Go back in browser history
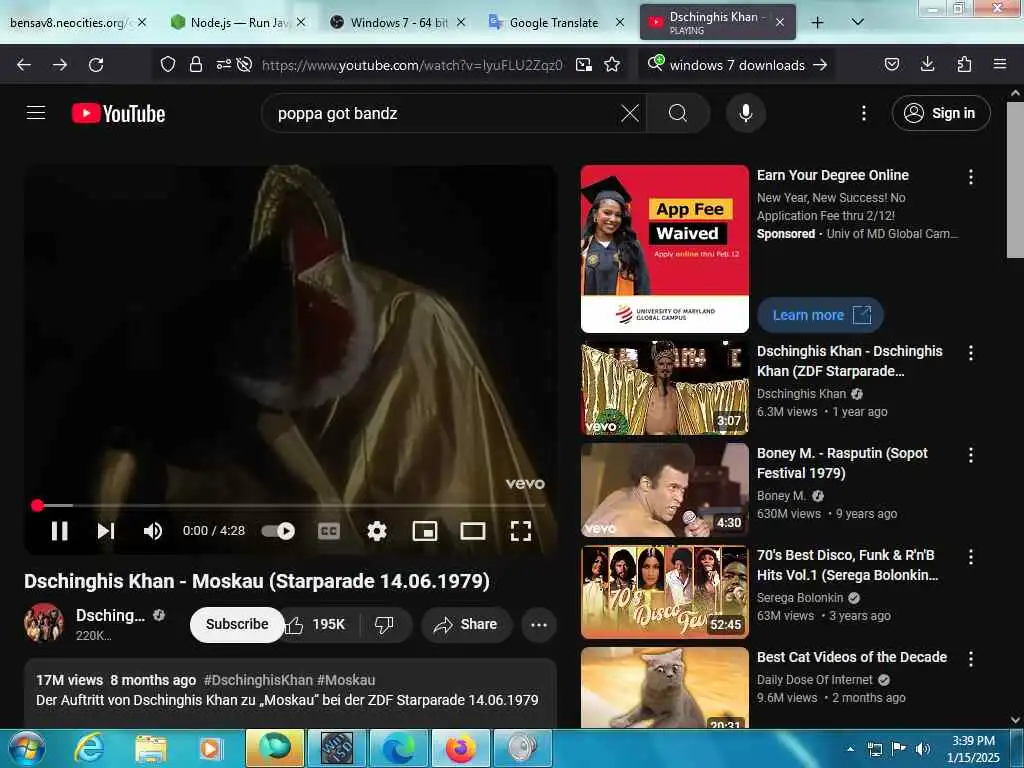Viewport: 1024px width, 768px height. [x=24, y=65]
